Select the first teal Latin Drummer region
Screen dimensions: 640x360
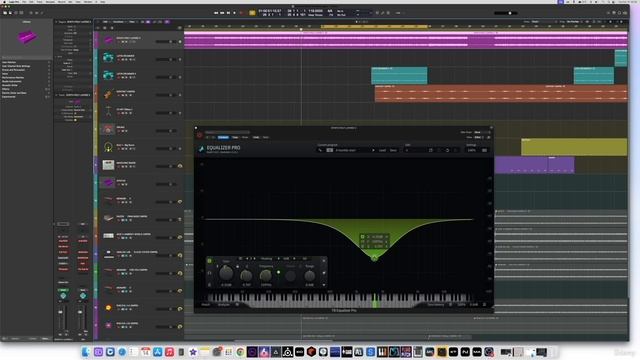click(x=399, y=76)
